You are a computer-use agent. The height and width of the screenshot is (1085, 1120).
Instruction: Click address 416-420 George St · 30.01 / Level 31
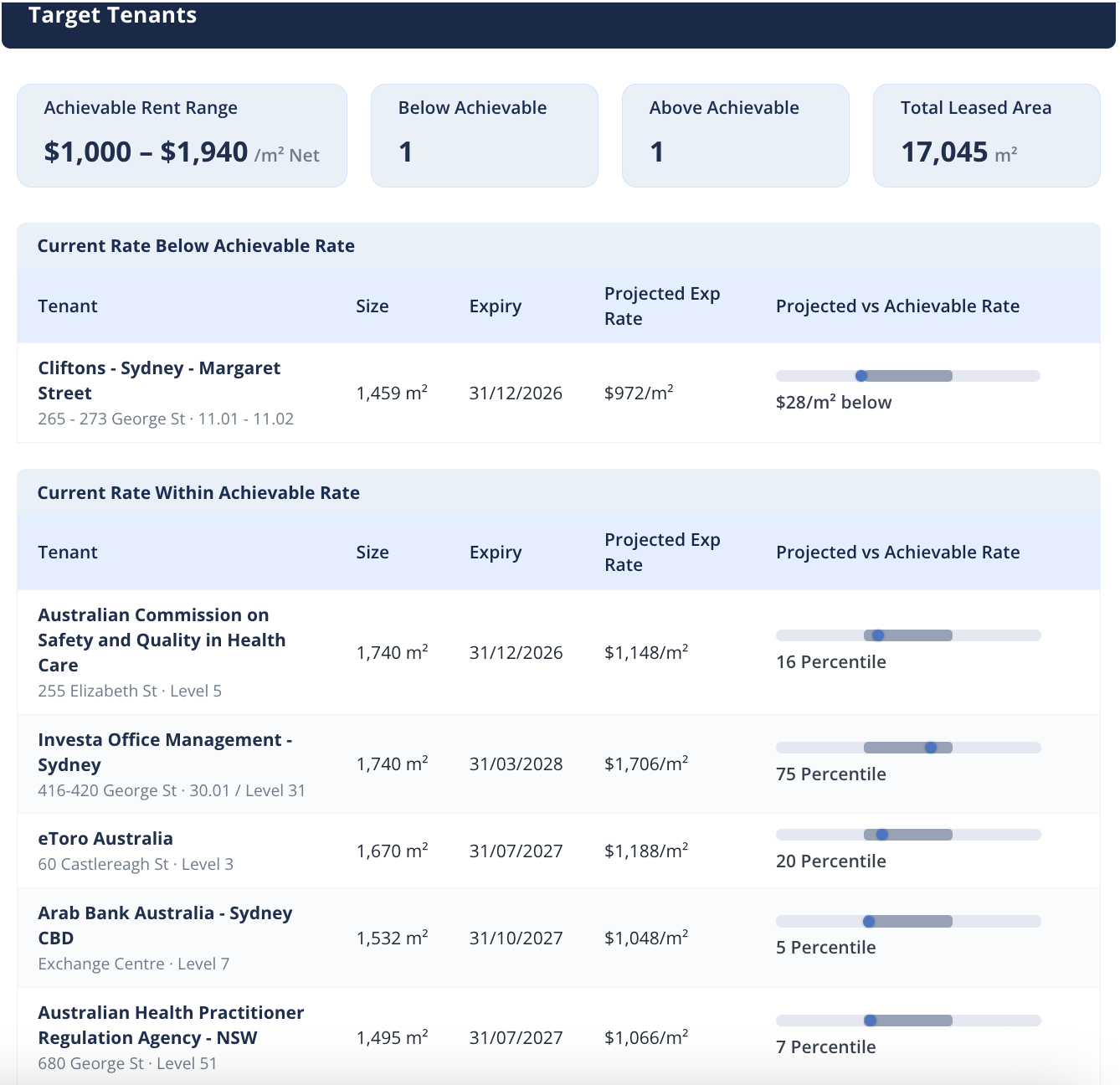(172, 791)
